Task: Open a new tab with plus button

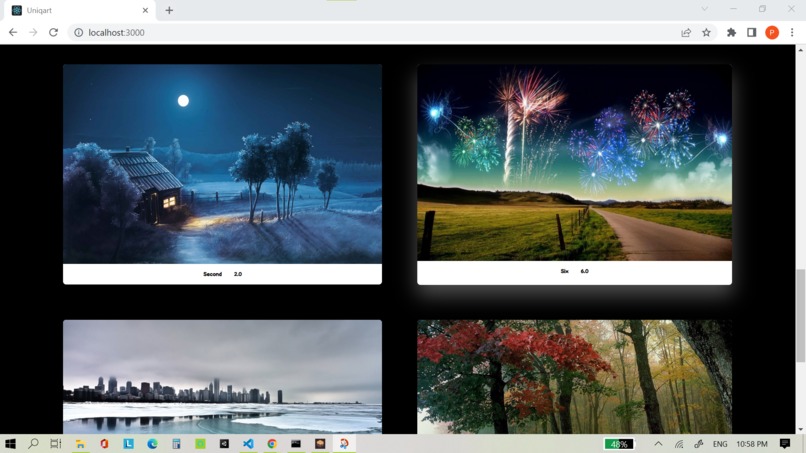Action: 169,10
